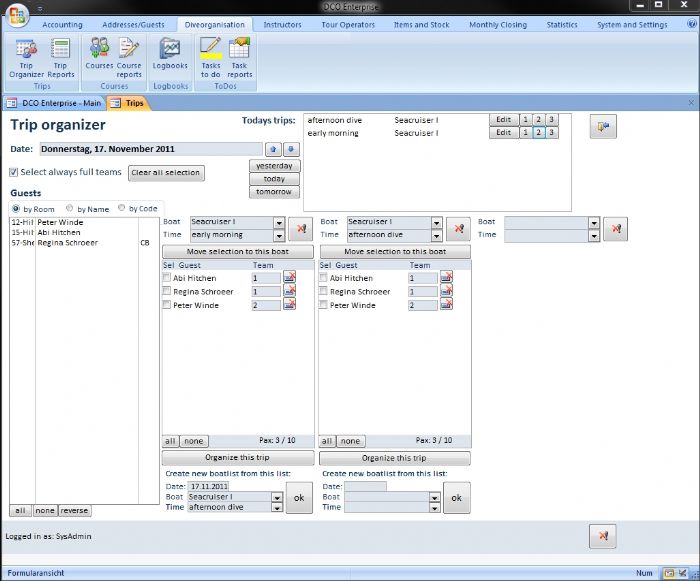Open the Logbooks icon
Viewport: 700px width, 581px height.
170,54
